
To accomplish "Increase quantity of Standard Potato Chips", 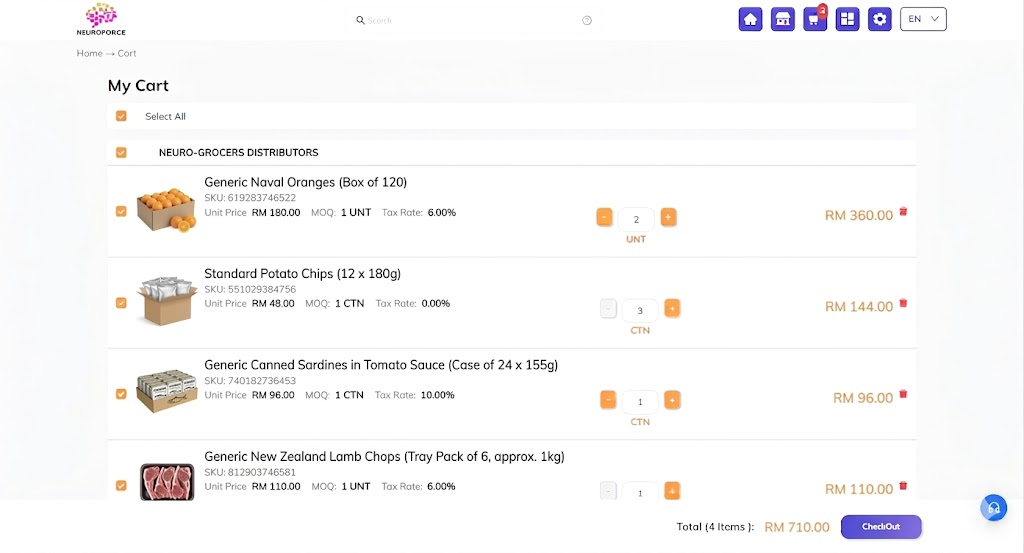I will 672,308.
